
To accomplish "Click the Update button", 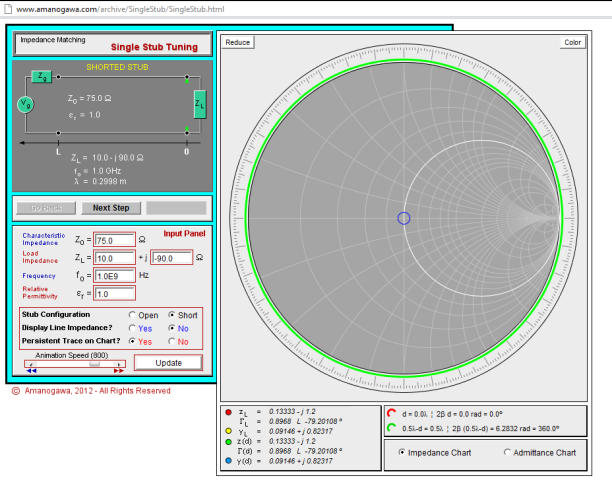I will (169, 363).
